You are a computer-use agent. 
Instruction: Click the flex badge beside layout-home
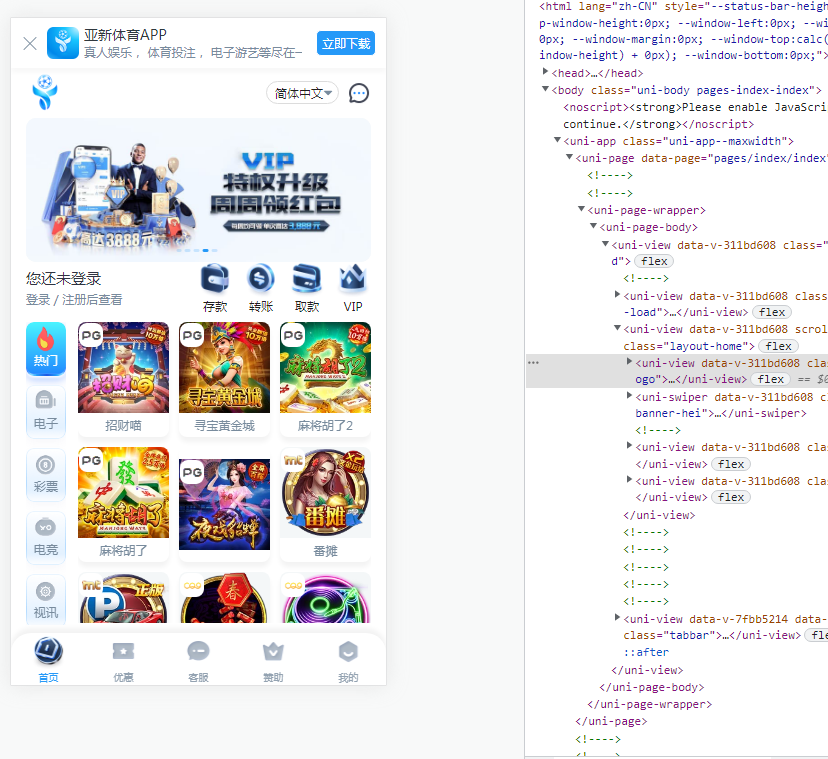pyautogui.click(x=778, y=346)
